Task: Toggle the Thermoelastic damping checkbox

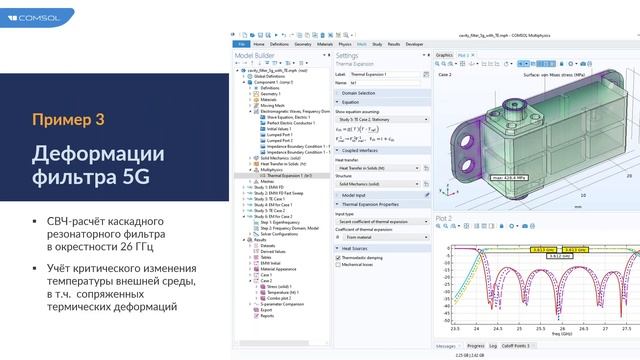Action: pos(338,258)
